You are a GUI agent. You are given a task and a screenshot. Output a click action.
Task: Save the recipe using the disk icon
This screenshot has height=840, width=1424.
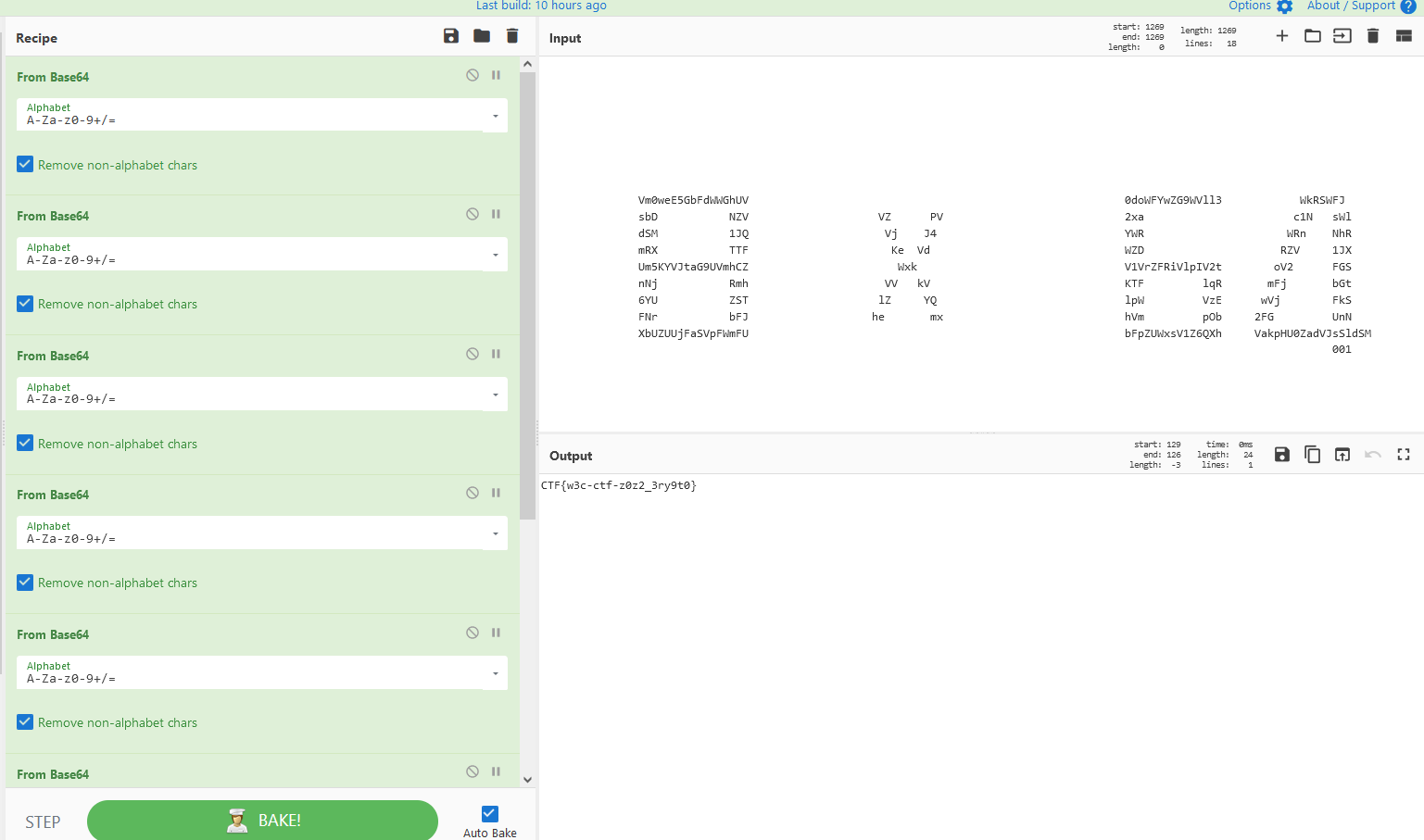(x=451, y=36)
